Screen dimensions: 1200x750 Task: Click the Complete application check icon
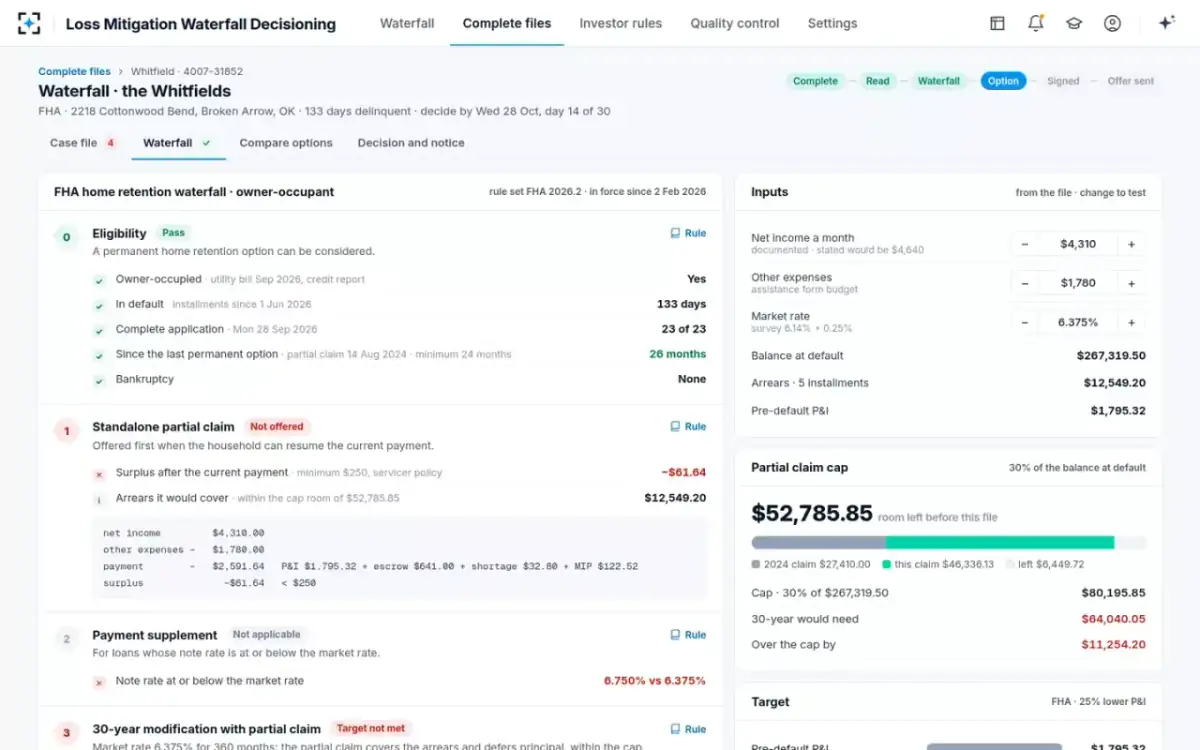[x=99, y=330]
